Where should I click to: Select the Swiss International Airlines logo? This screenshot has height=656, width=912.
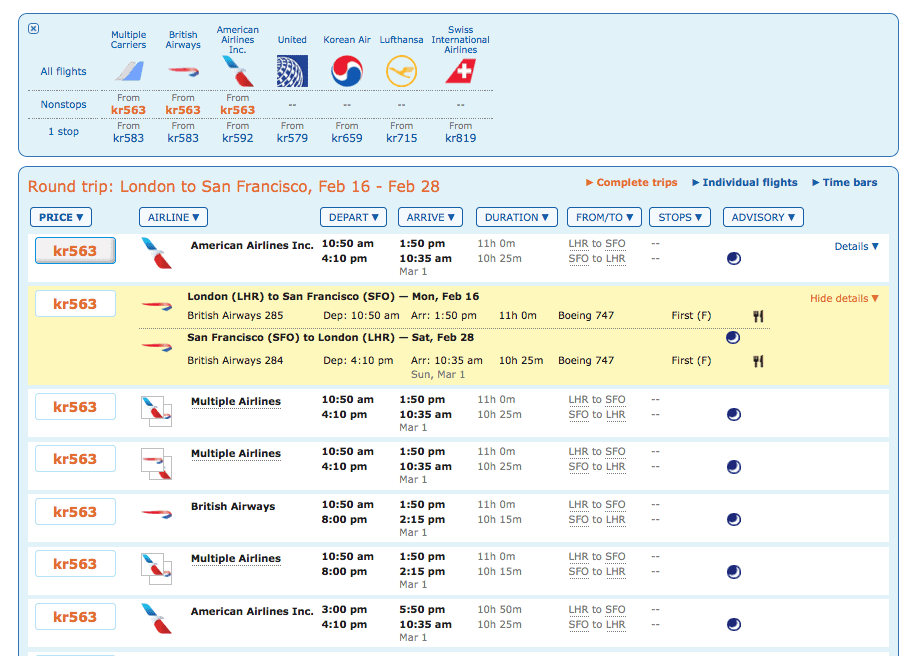coord(461,71)
